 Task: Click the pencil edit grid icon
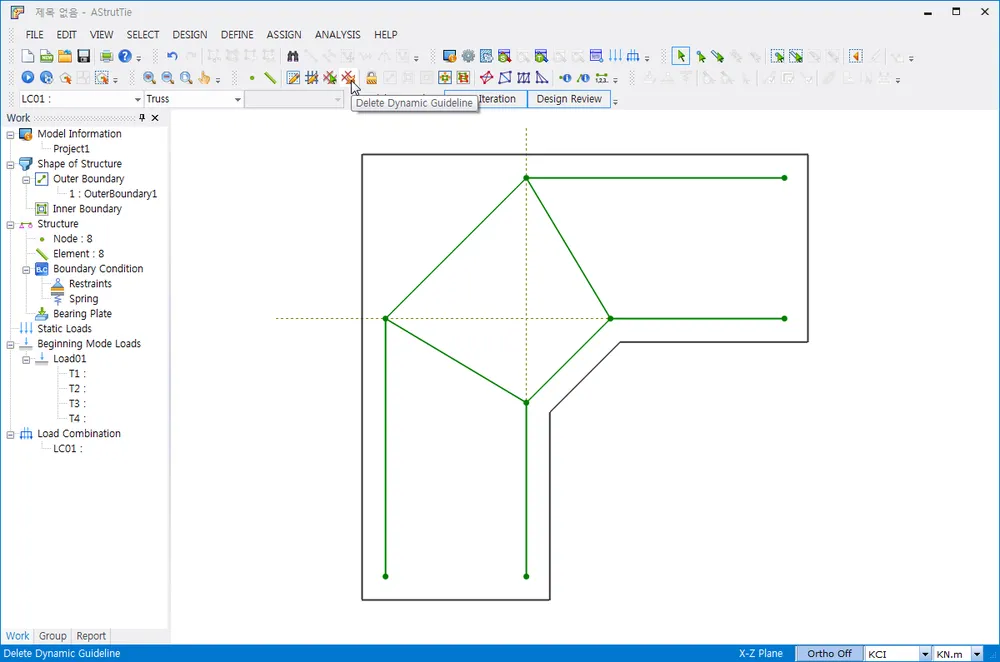pyautogui.click(x=293, y=78)
